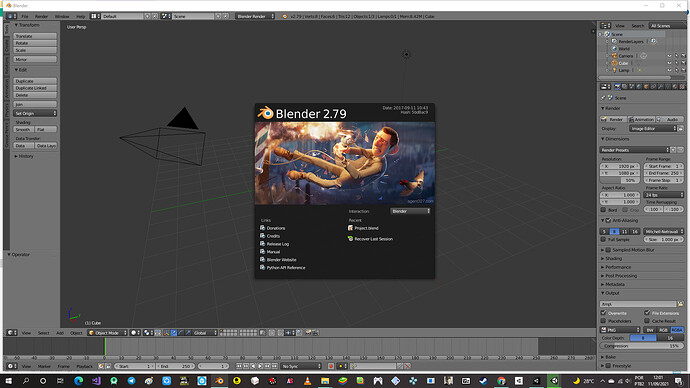The height and width of the screenshot is (388, 690).
Task: Click the translate manipulator arrow icon
Action: [174, 333]
